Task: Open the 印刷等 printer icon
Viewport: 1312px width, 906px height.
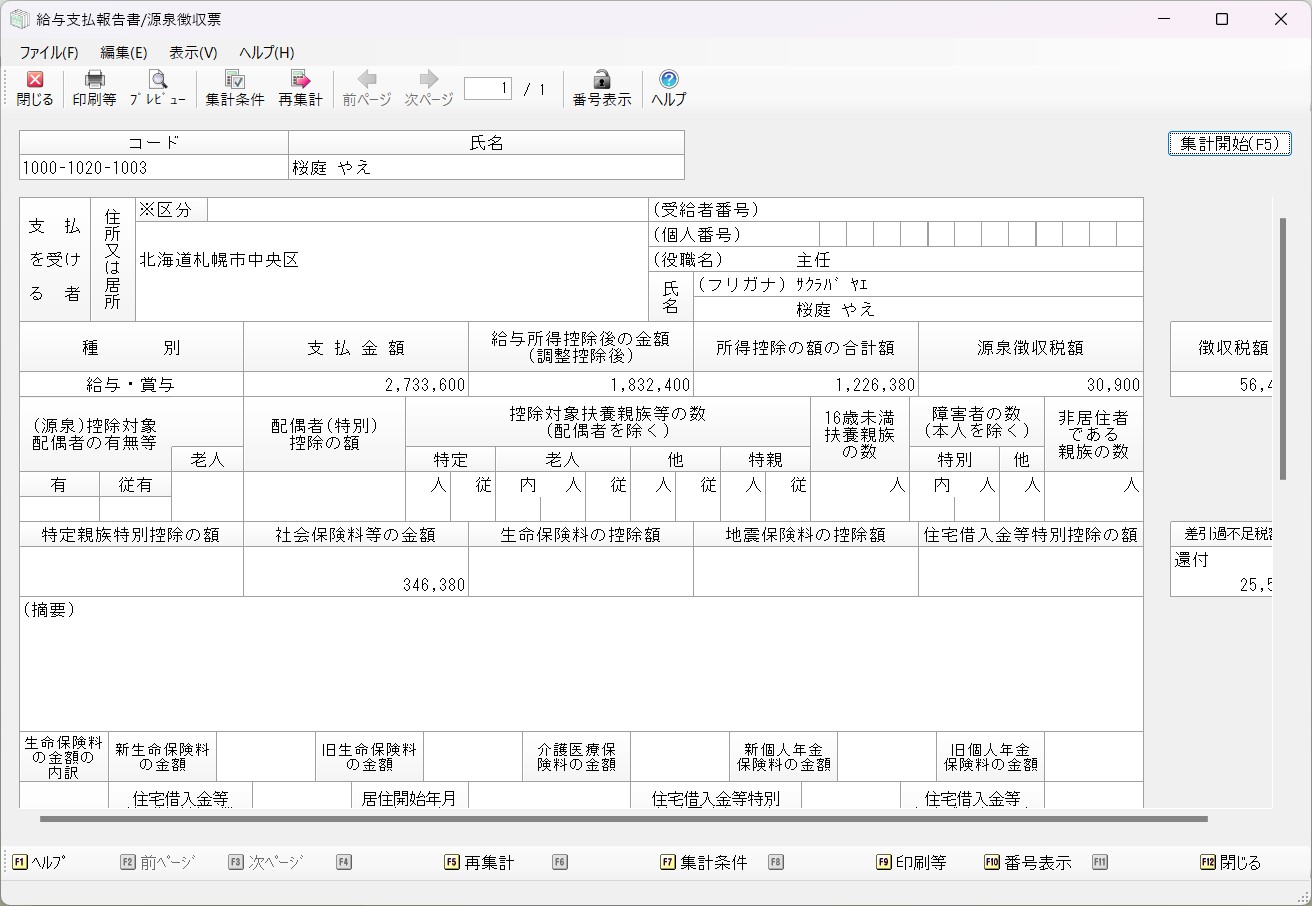Action: point(94,80)
